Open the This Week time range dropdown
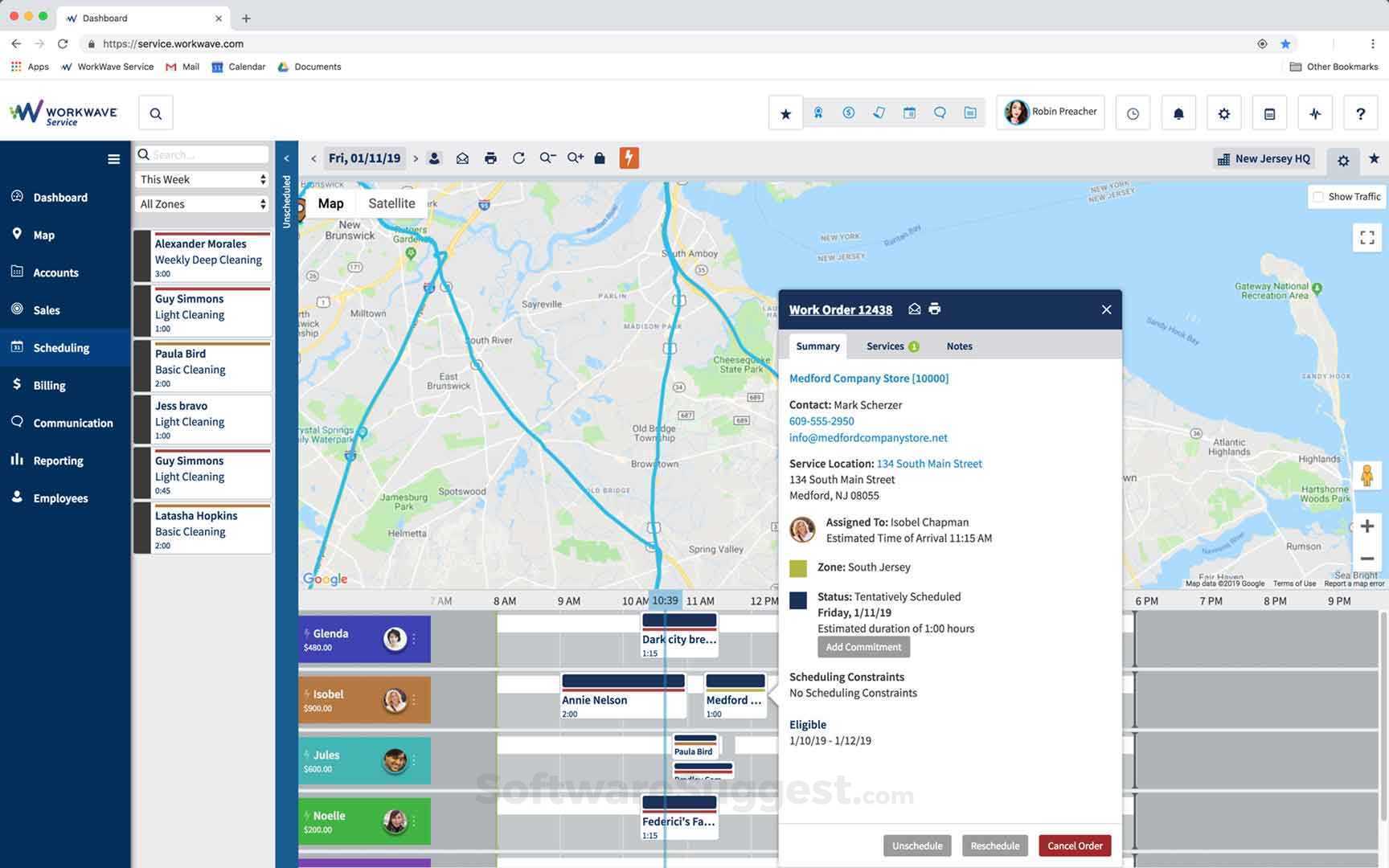 202,178
